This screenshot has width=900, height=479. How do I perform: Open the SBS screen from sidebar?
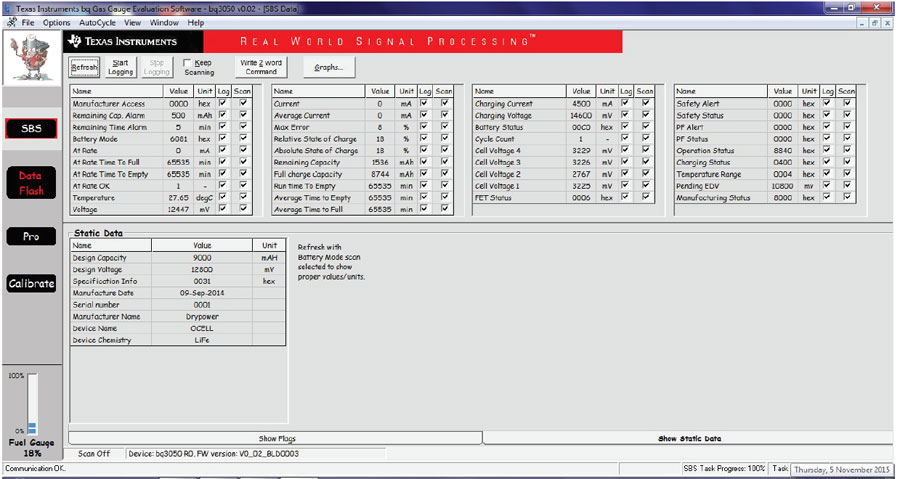(x=32, y=128)
